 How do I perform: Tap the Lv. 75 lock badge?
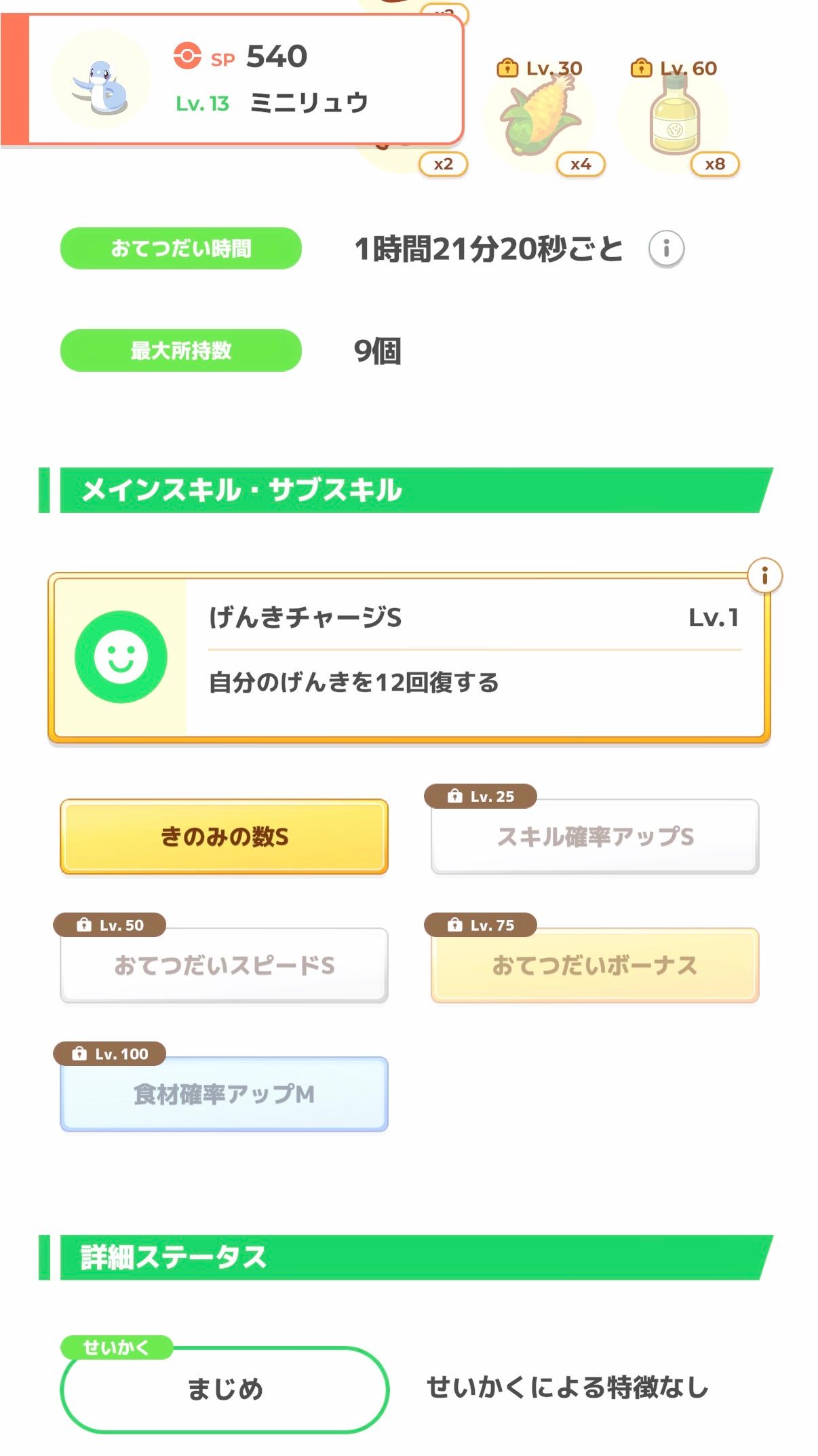point(480,925)
